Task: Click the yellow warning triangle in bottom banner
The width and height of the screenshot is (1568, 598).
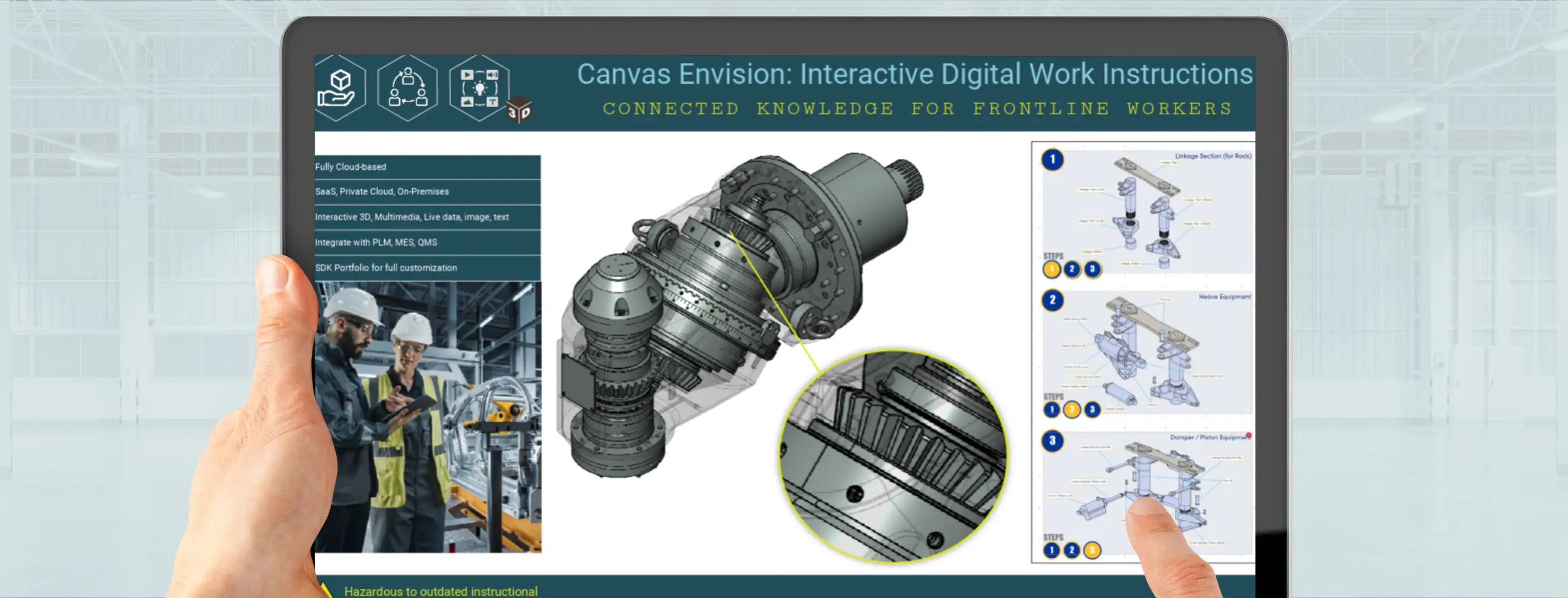Action: point(325,591)
